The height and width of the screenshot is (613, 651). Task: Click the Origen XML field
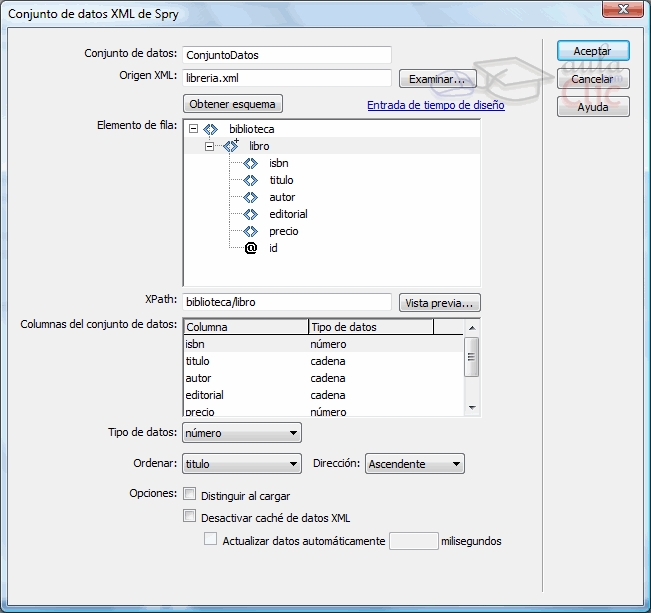click(x=287, y=78)
